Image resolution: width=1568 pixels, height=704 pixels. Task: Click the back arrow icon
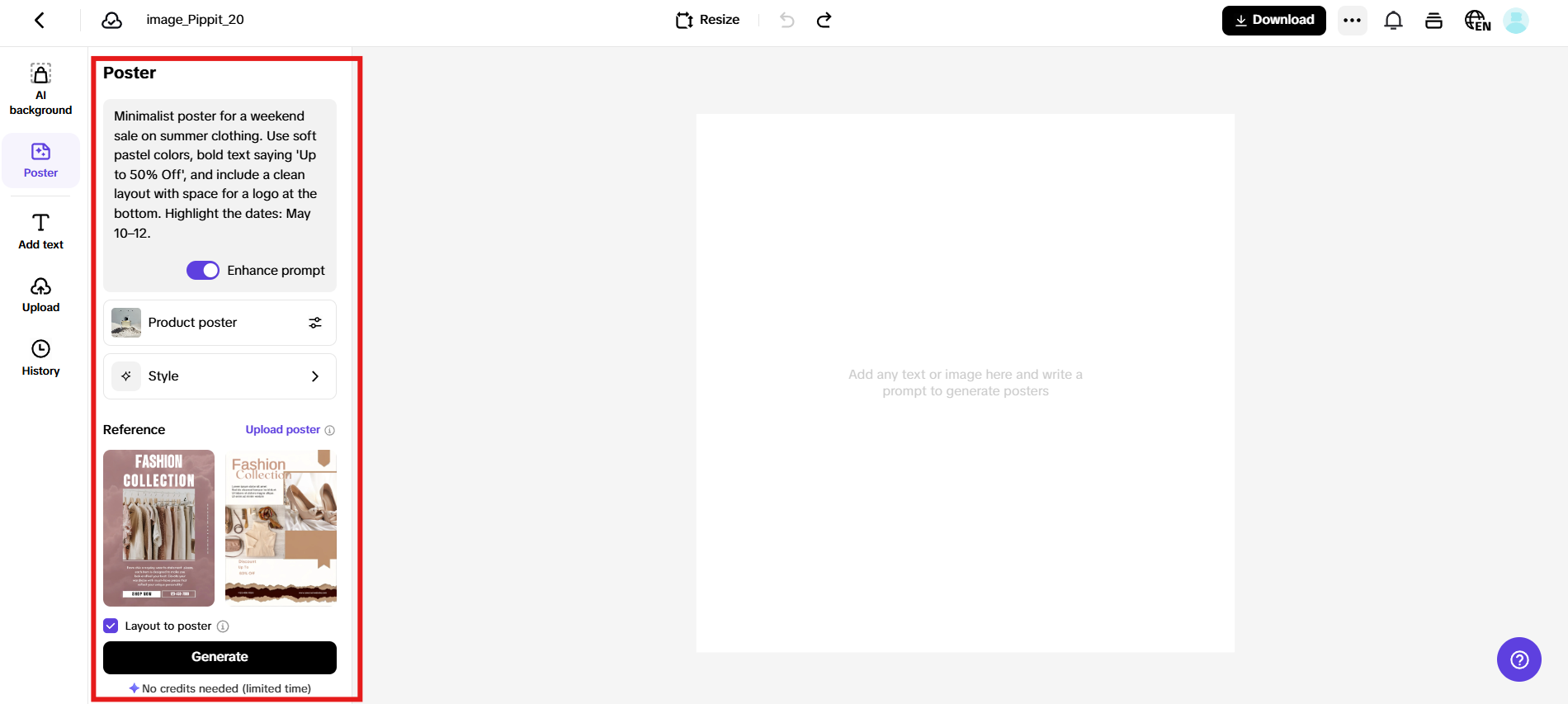coord(40,21)
